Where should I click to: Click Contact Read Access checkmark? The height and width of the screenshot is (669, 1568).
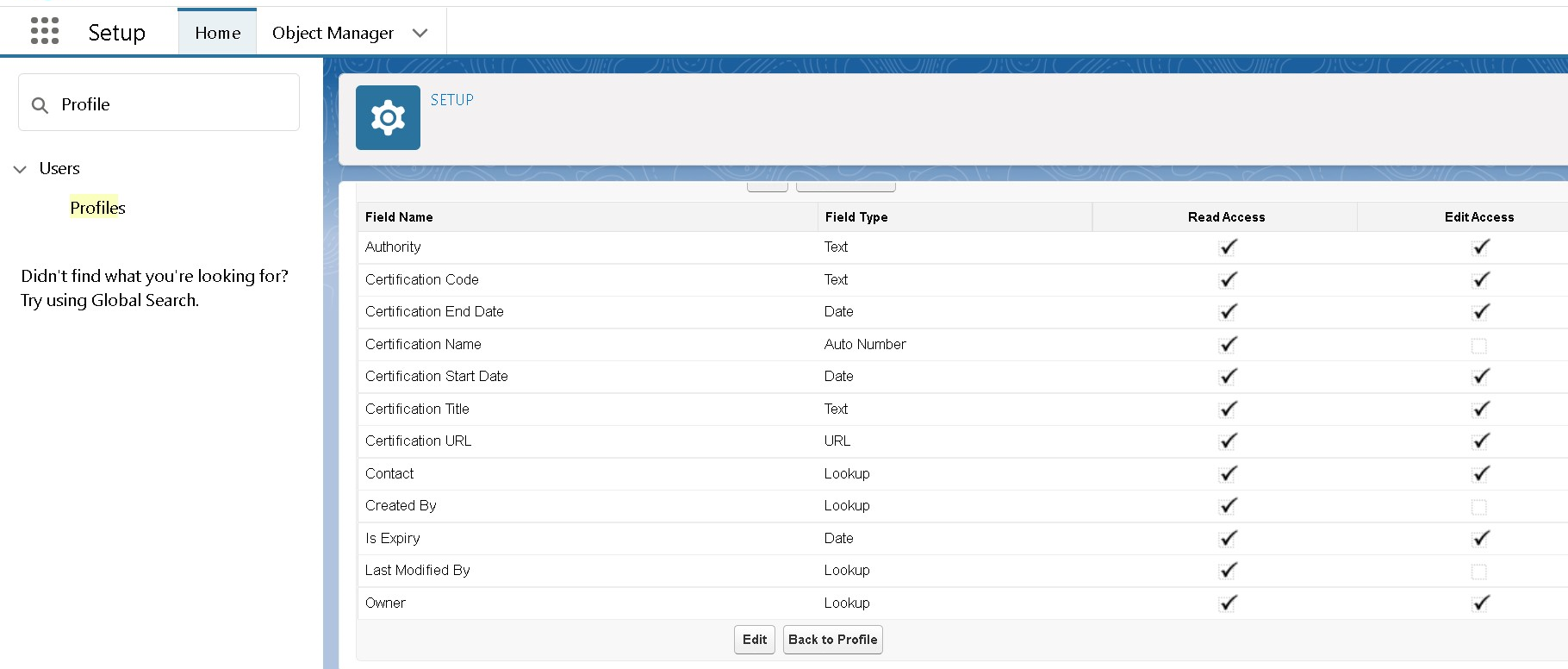point(1228,473)
